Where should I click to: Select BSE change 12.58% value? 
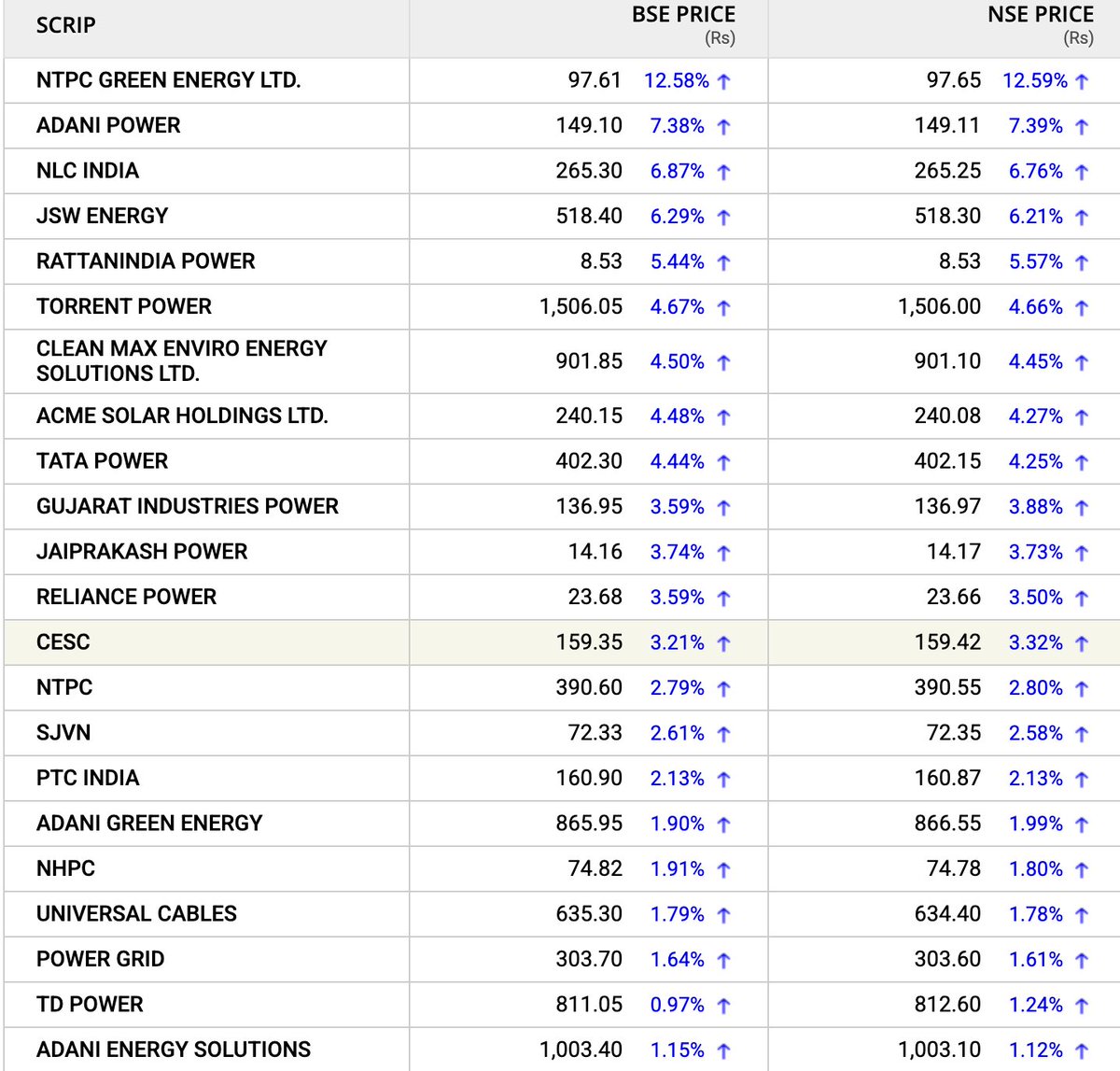tap(677, 80)
